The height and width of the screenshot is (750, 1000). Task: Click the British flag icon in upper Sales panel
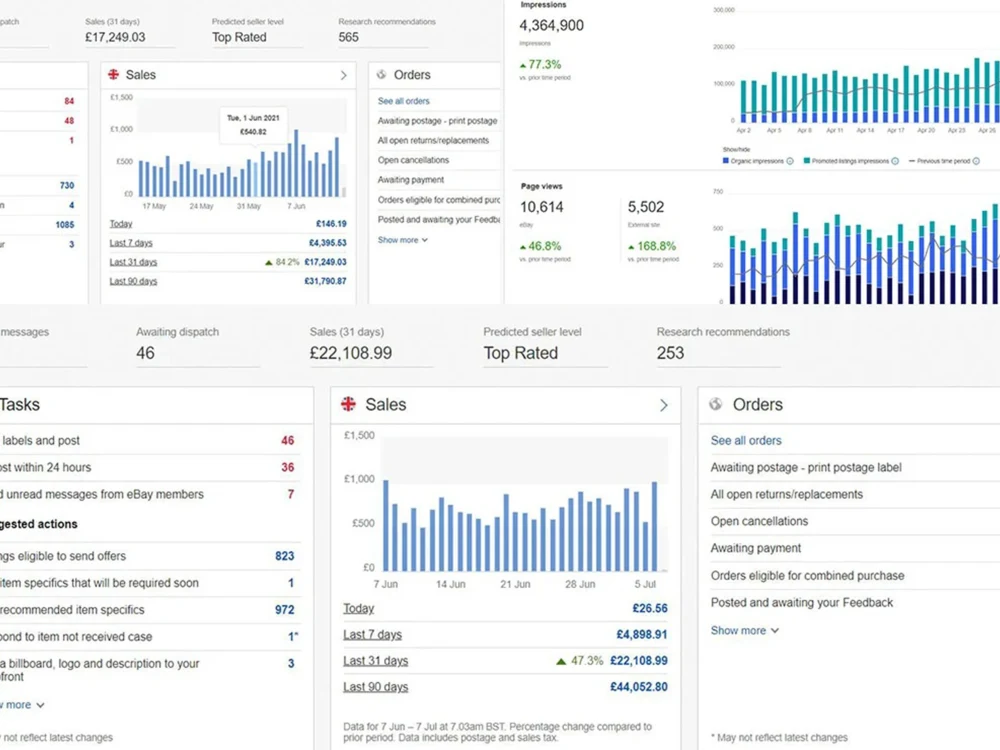(x=113, y=74)
